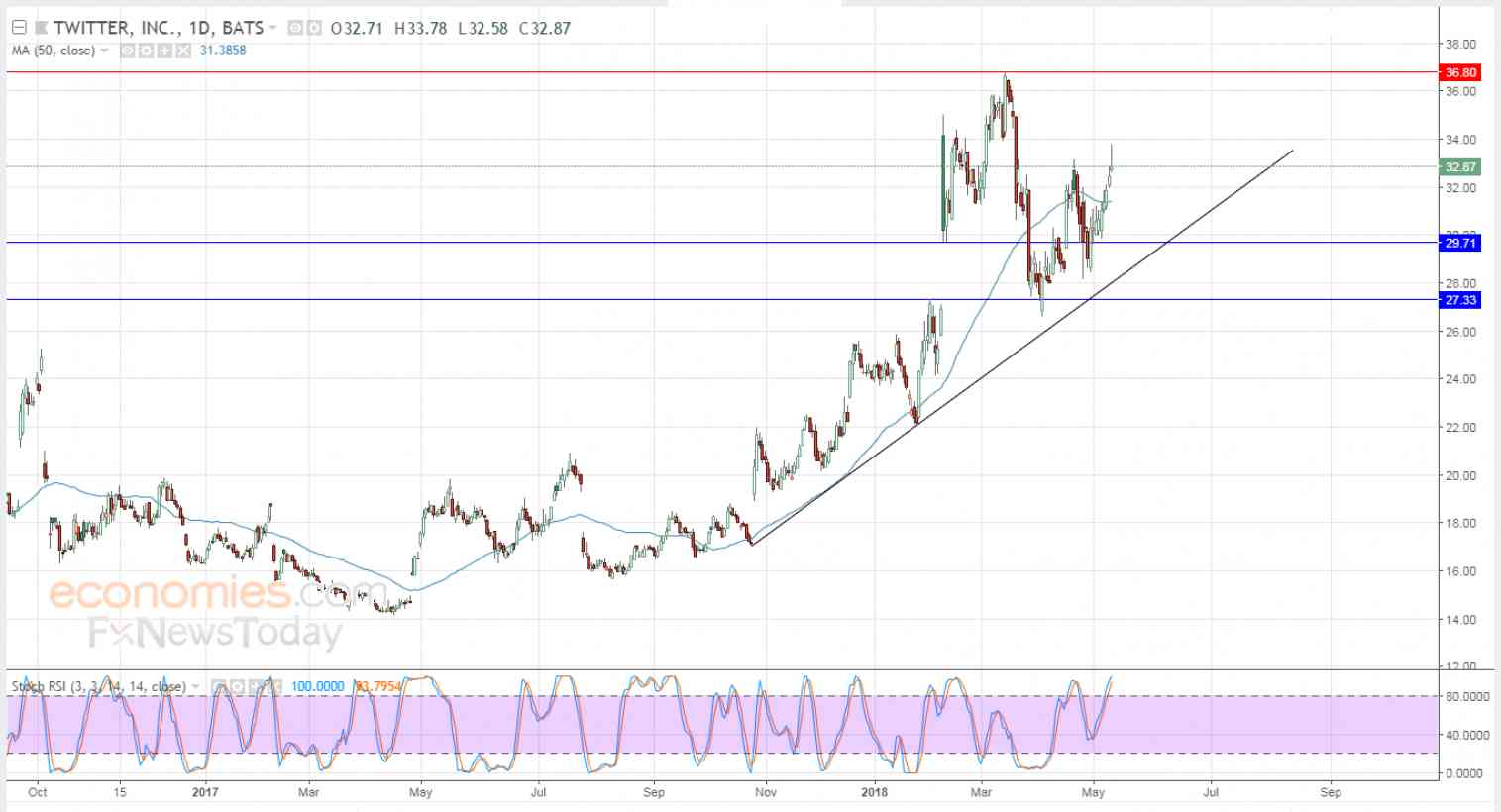Click the low value L32.58
The image size is (1501, 812).
pyautogui.click(x=482, y=28)
